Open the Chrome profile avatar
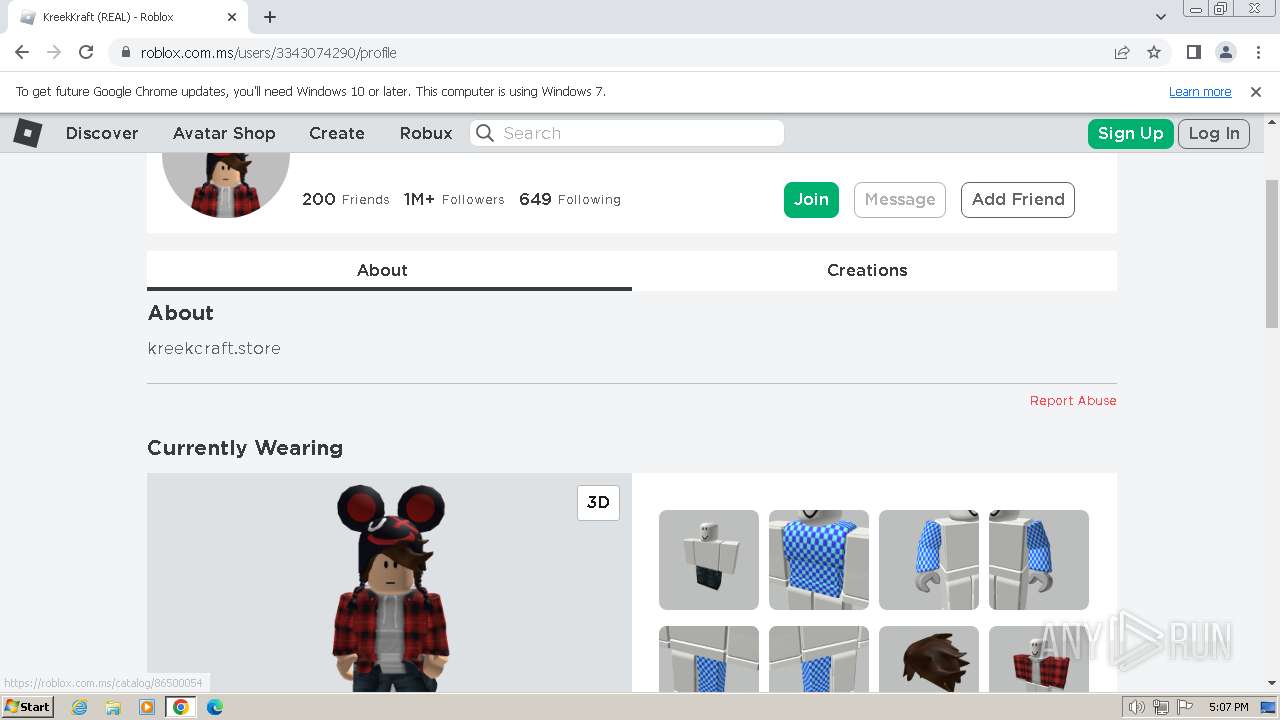The height and width of the screenshot is (720, 1280). pos(1226,52)
